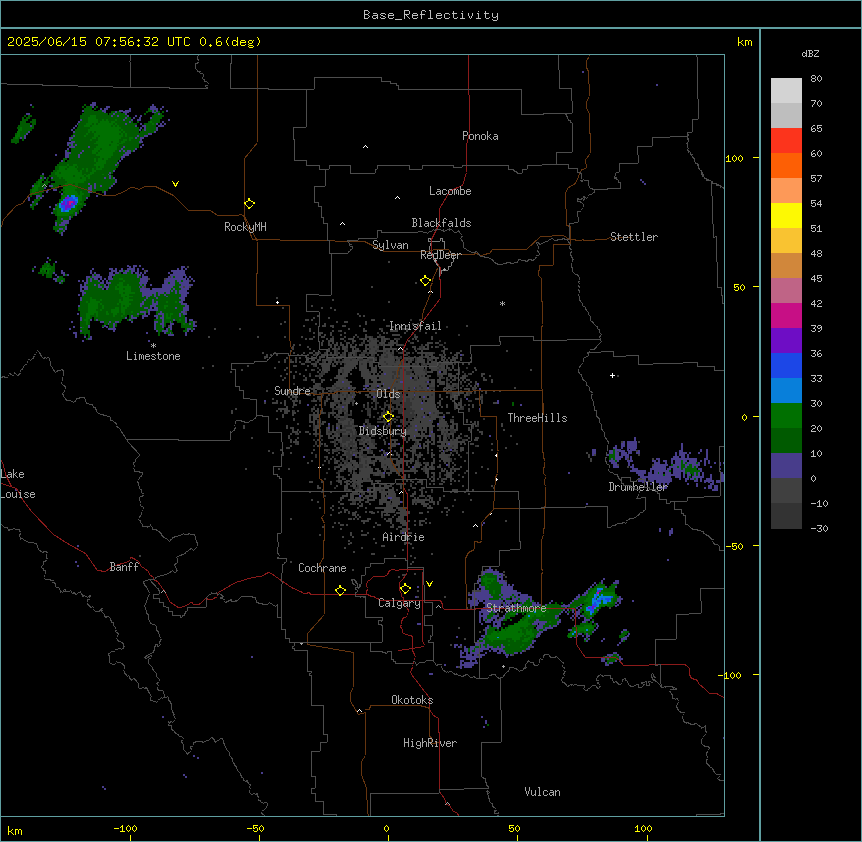Click the Sundre label
The width and height of the screenshot is (862, 842).
tap(292, 391)
